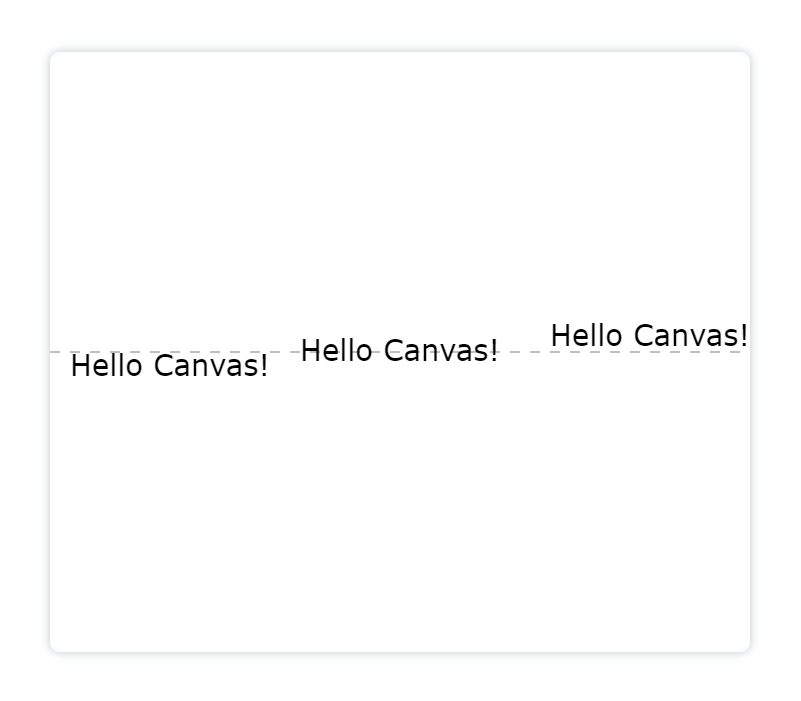The height and width of the screenshot is (701, 801).
Task: Click the word "Hello" in the highest text
Action: point(586,335)
